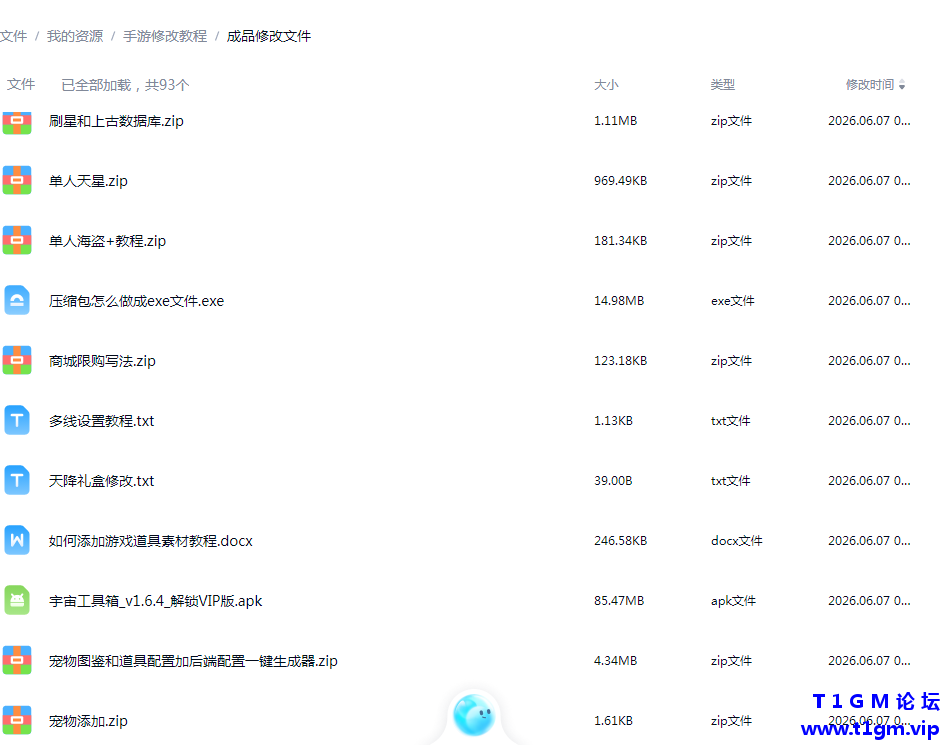Image resolution: width=945 pixels, height=745 pixels.
Task: Click the txt icon for 多线设置教程.txt
Action: tap(17, 420)
